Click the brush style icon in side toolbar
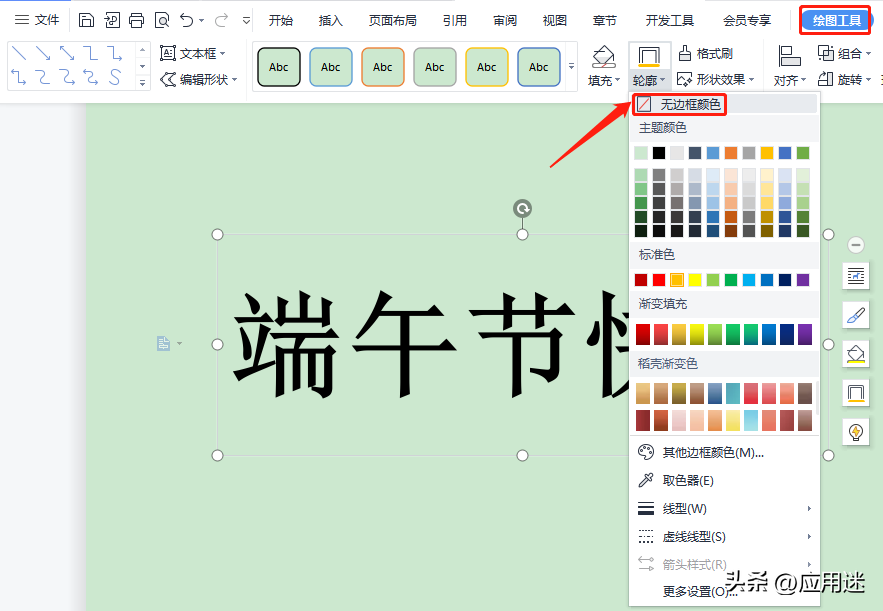This screenshot has width=883, height=611. pos(856,315)
